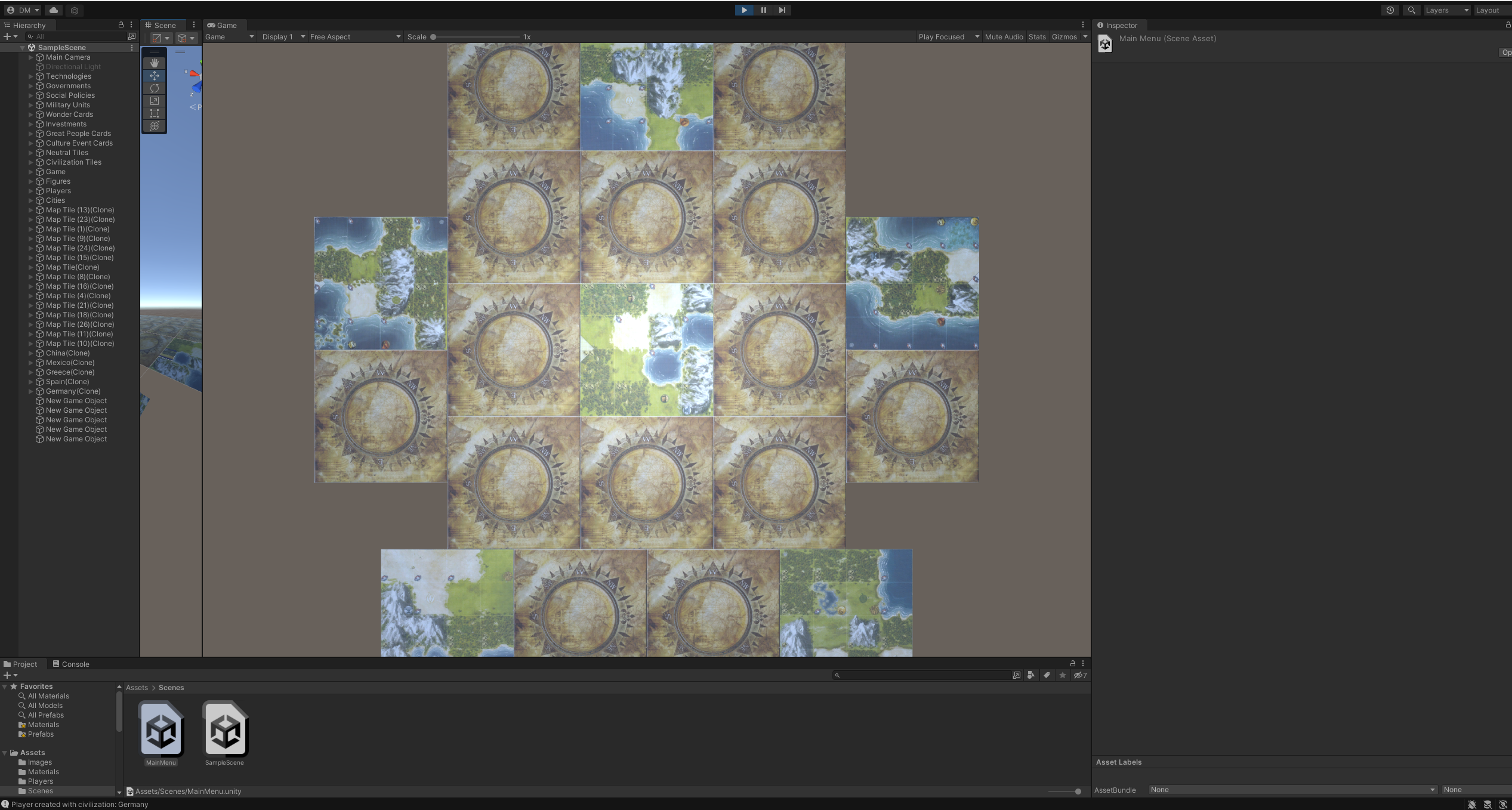Expand the Technologies object in Hierarchy

tap(31, 76)
